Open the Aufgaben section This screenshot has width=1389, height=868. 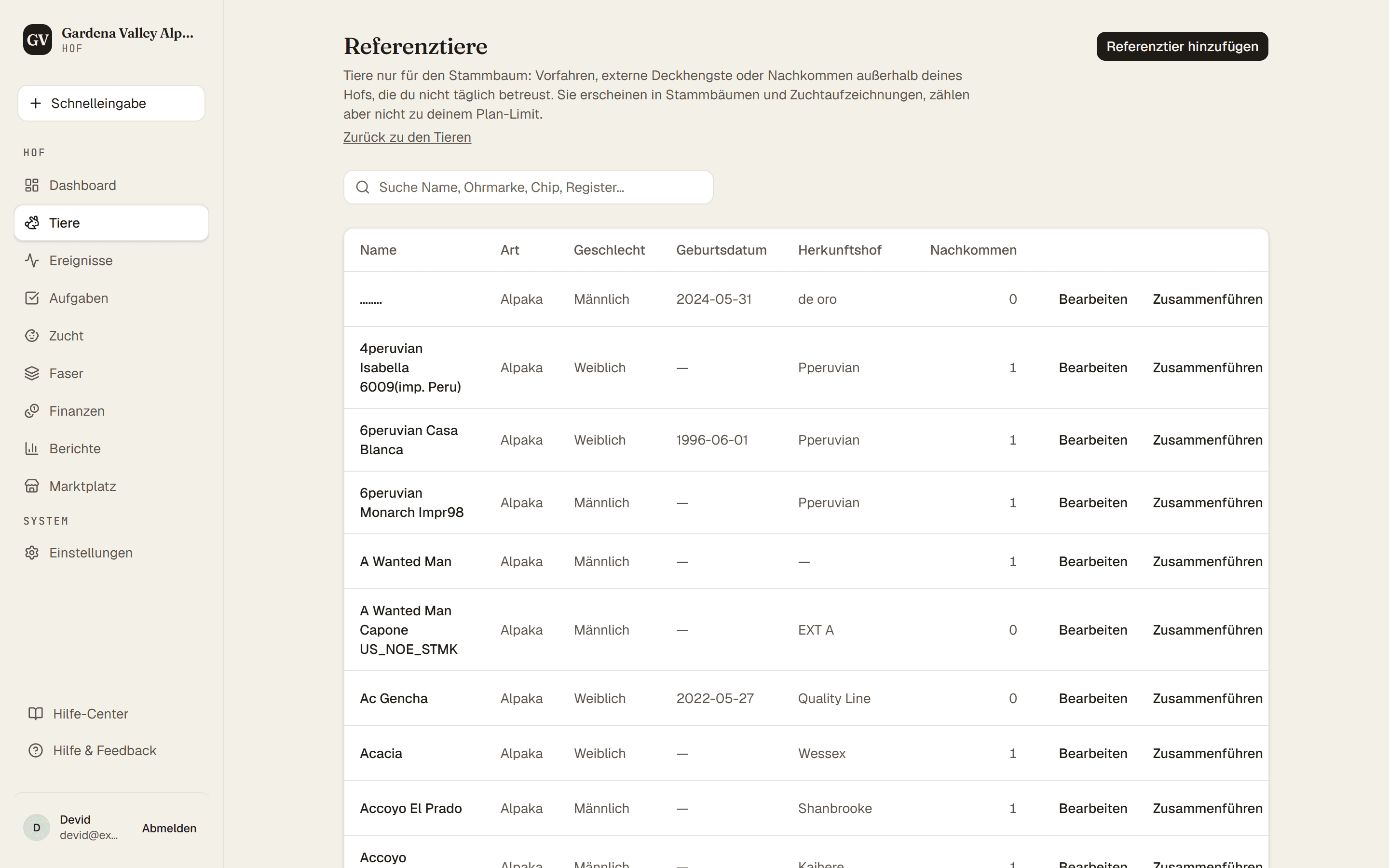(111, 298)
